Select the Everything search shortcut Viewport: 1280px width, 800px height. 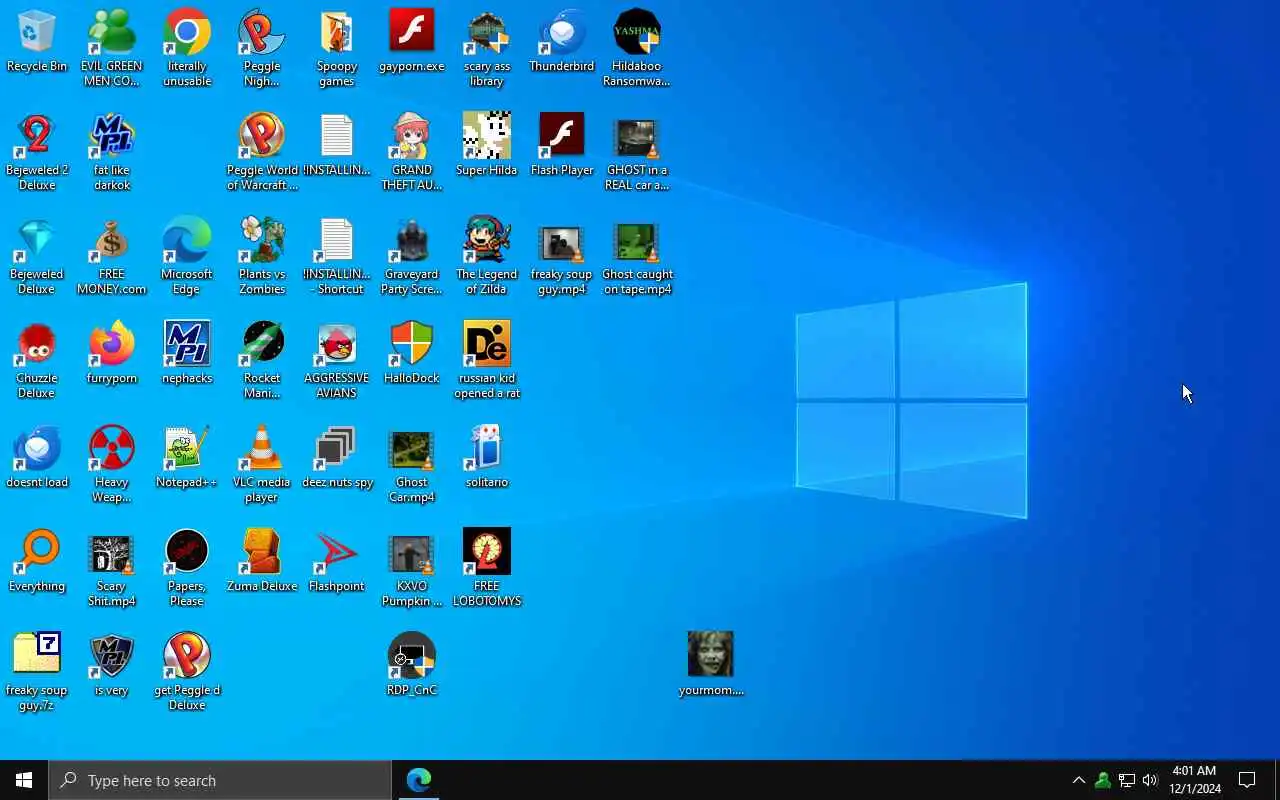point(37,553)
